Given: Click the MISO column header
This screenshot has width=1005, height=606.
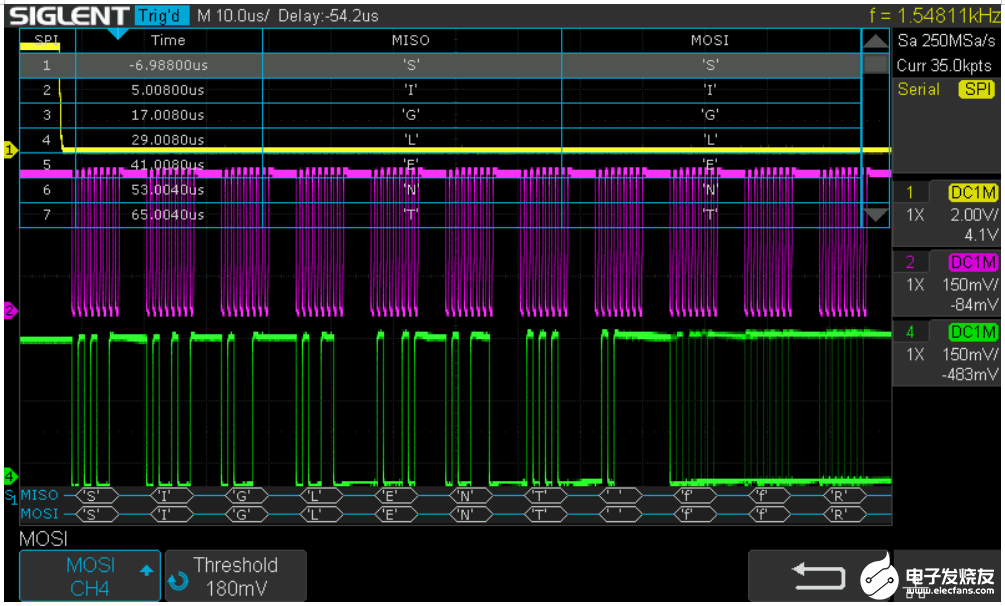Looking at the screenshot, I should click(x=411, y=40).
